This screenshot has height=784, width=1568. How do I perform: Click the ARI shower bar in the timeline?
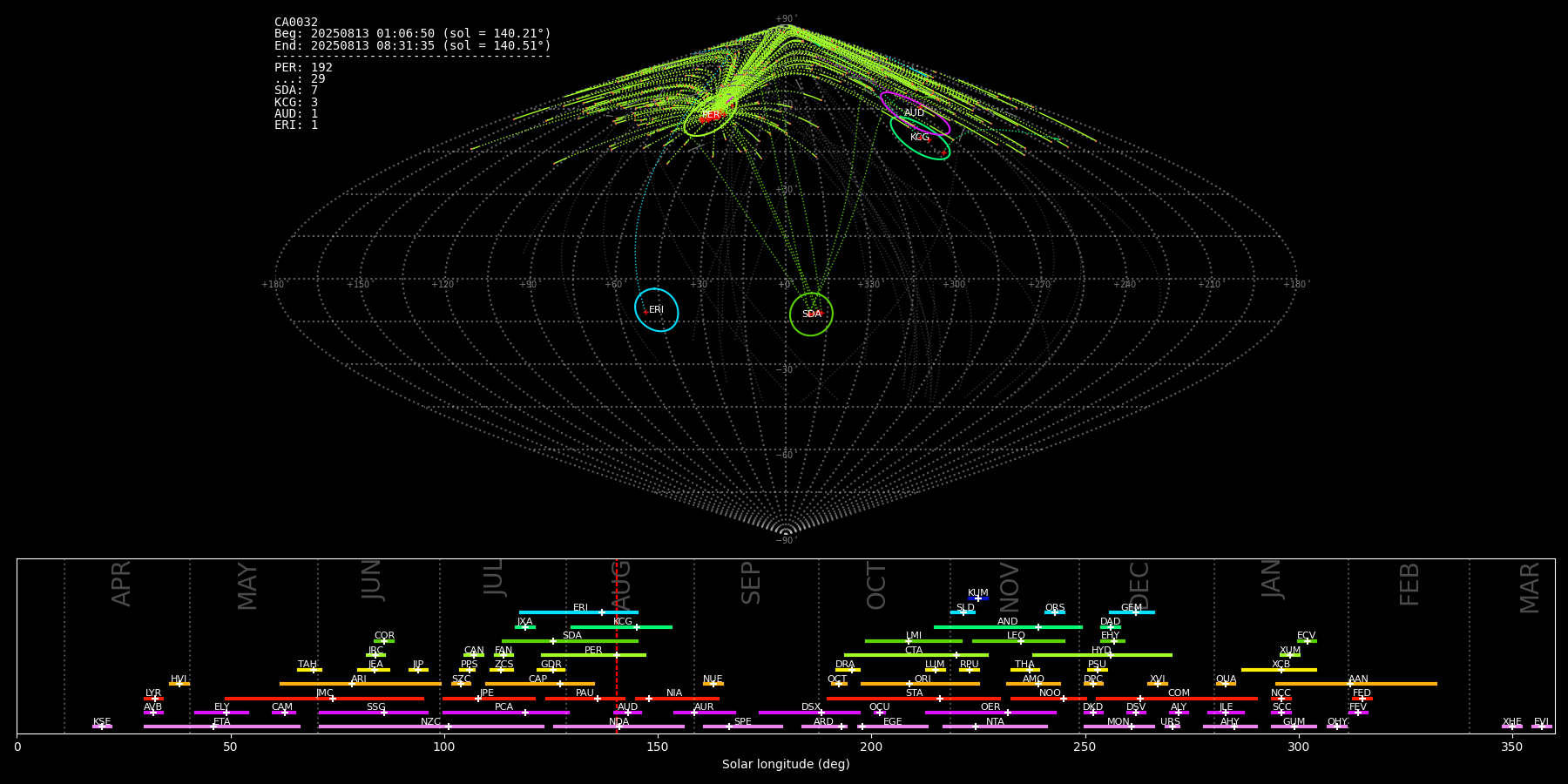361,684
